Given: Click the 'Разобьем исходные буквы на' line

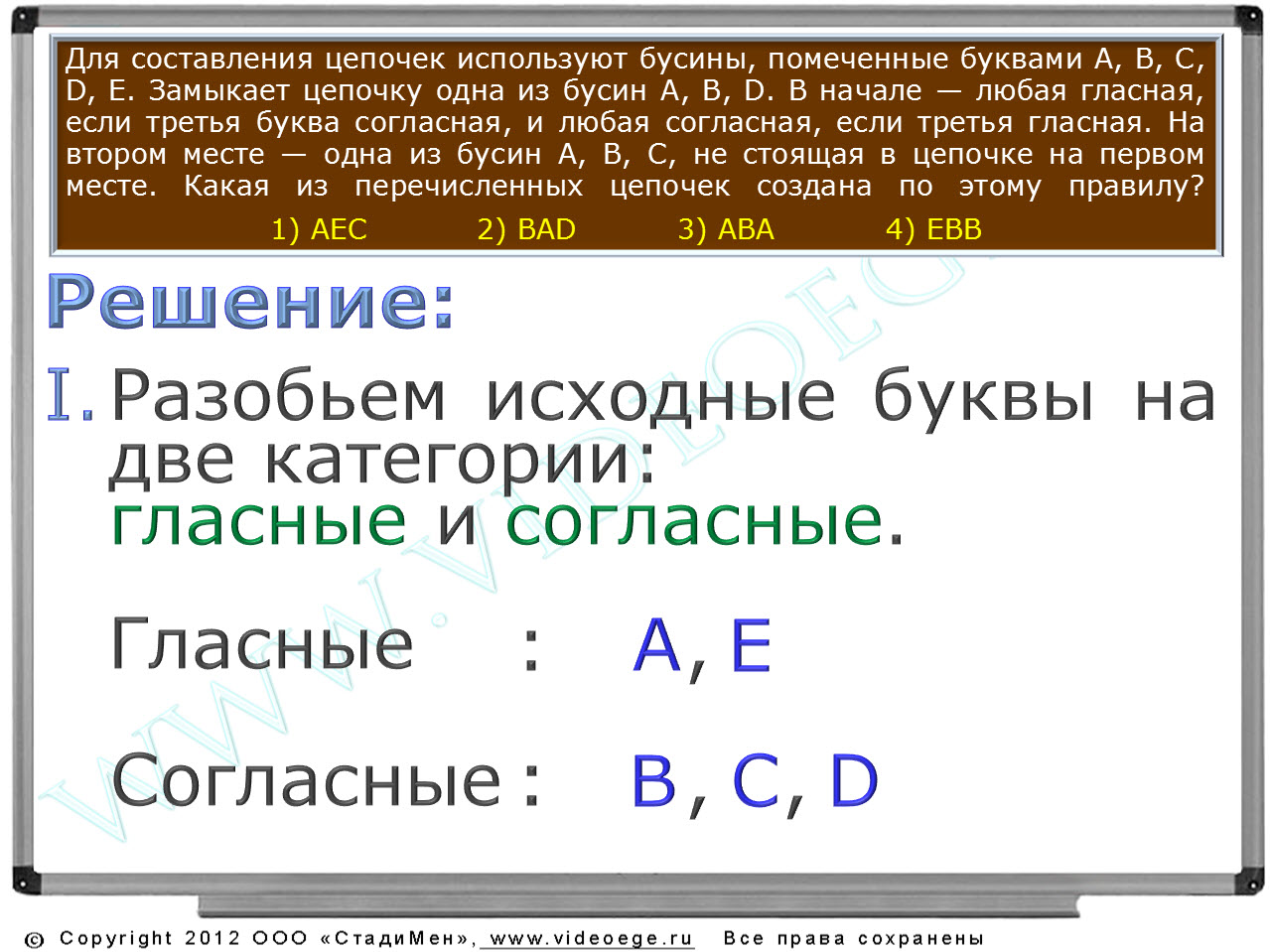Looking at the screenshot, I should [663, 397].
